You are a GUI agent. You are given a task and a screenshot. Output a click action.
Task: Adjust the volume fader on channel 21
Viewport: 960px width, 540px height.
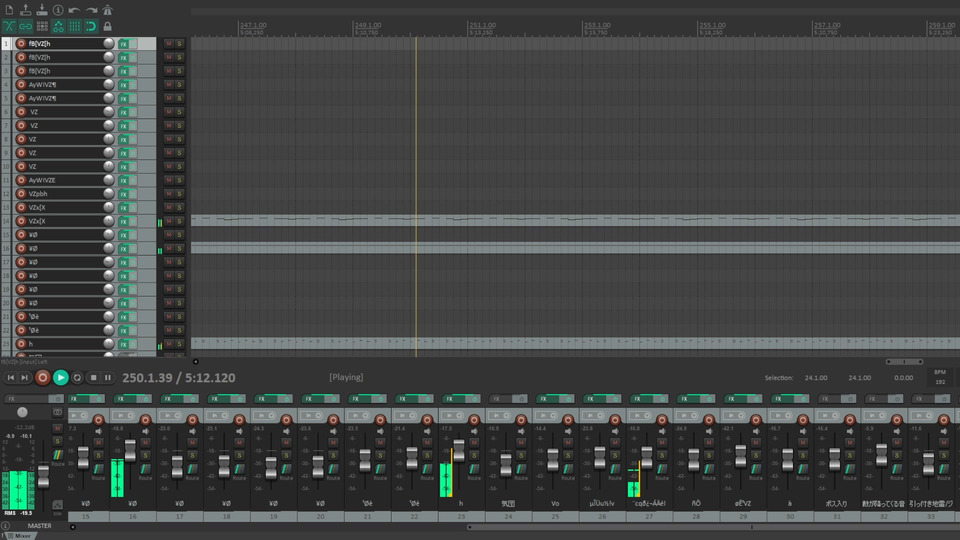365,460
